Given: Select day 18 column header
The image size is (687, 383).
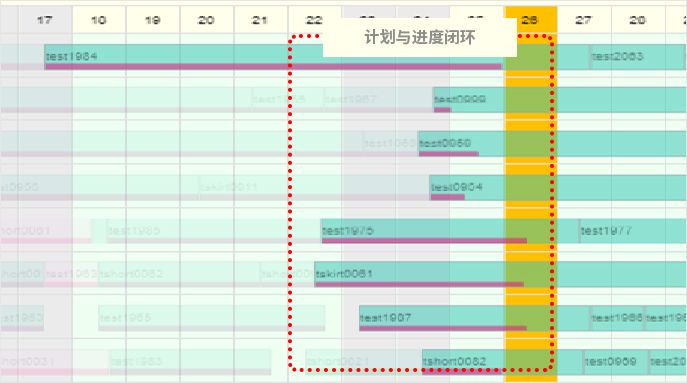Looking at the screenshot, I should [x=99, y=20].
